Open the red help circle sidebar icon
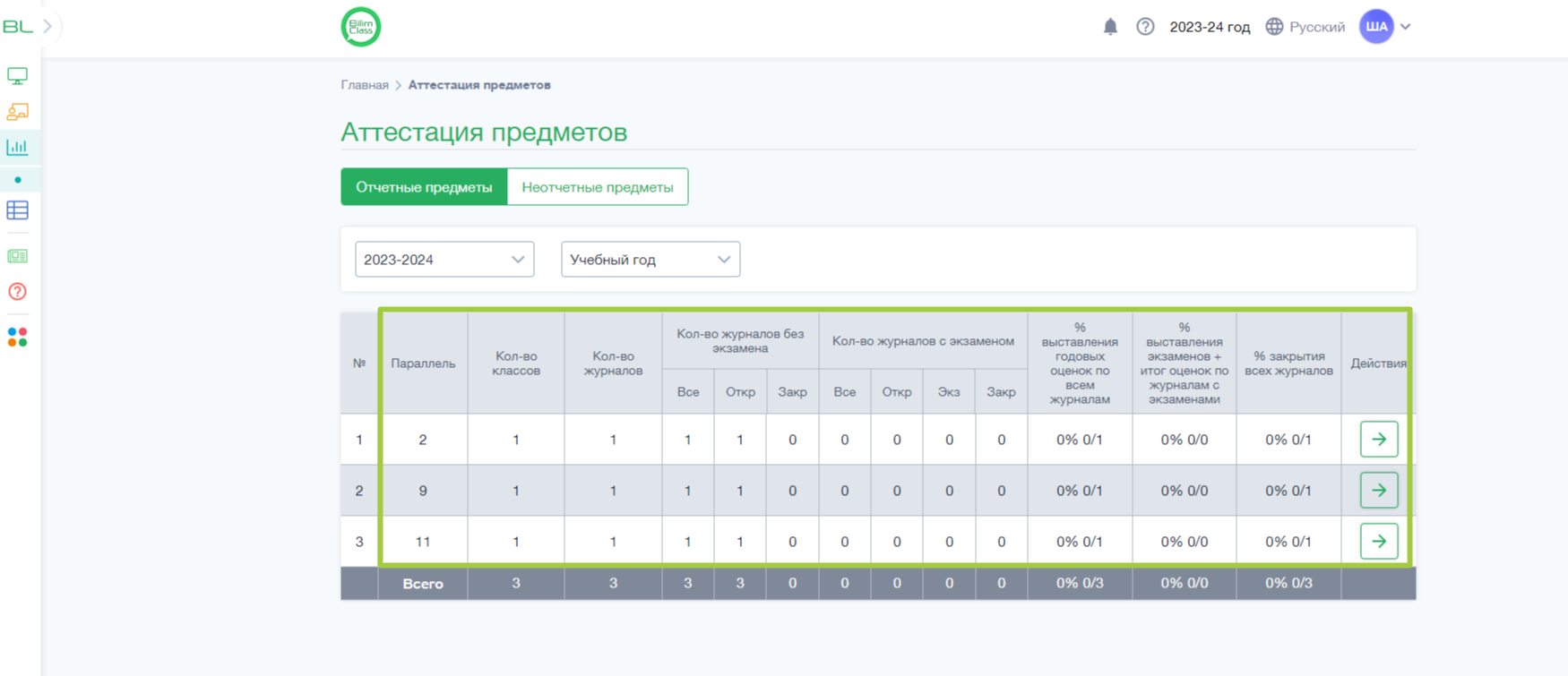Screen dimensions: 1568x676 pyautogui.click(x=17, y=292)
